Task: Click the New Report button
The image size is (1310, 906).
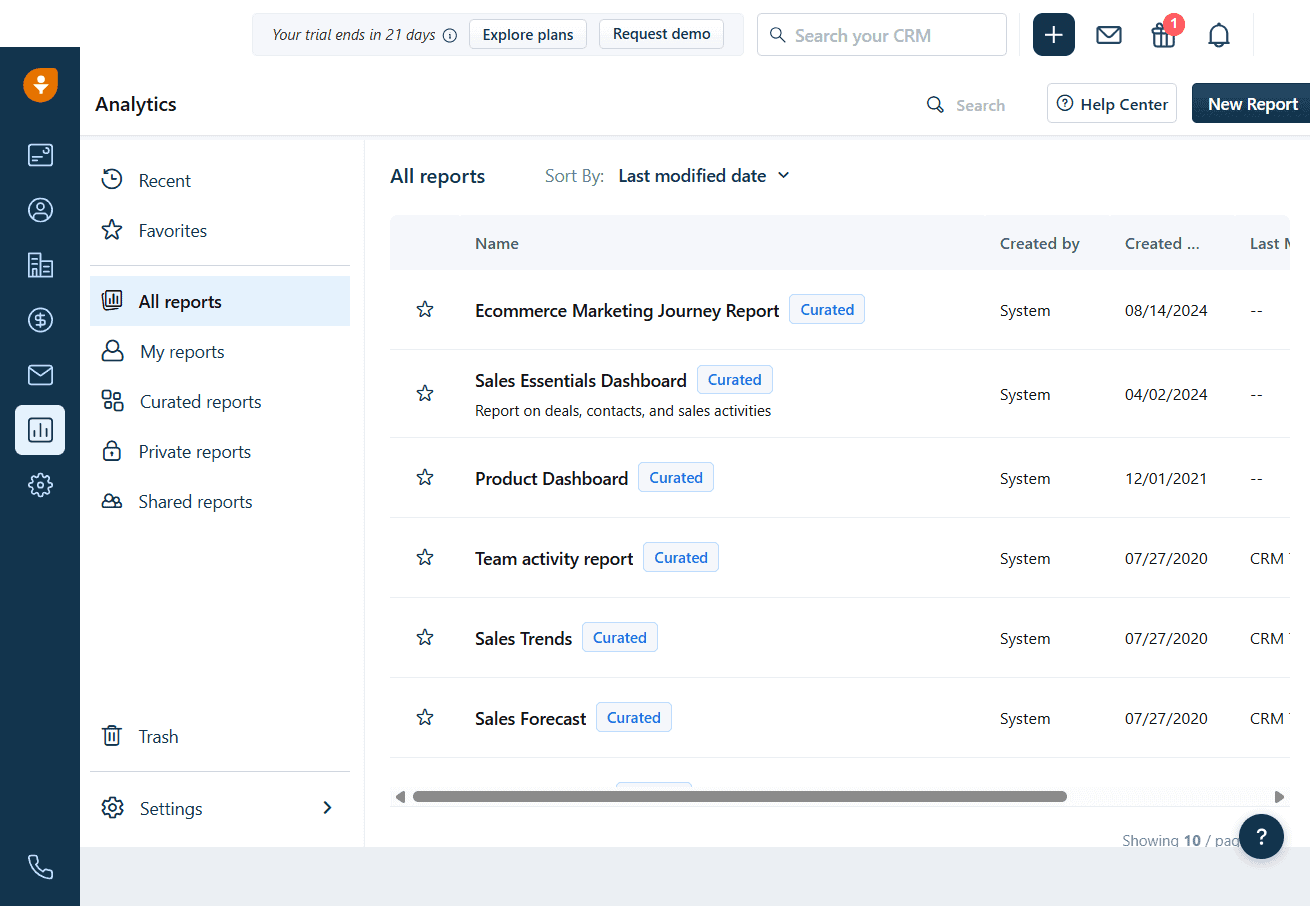Action: click(1252, 104)
